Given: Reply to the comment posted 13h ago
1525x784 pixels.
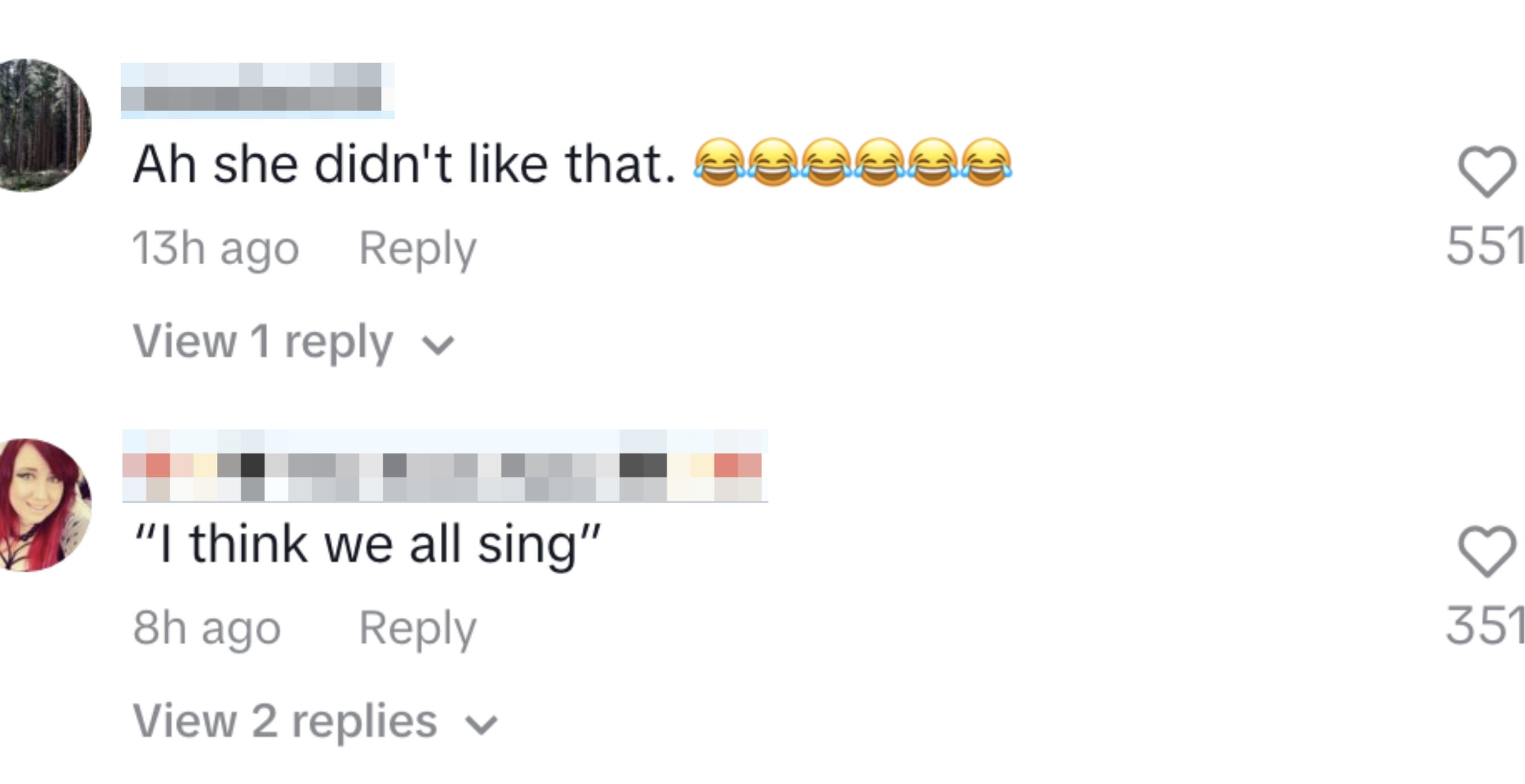Looking at the screenshot, I should click(x=417, y=248).
